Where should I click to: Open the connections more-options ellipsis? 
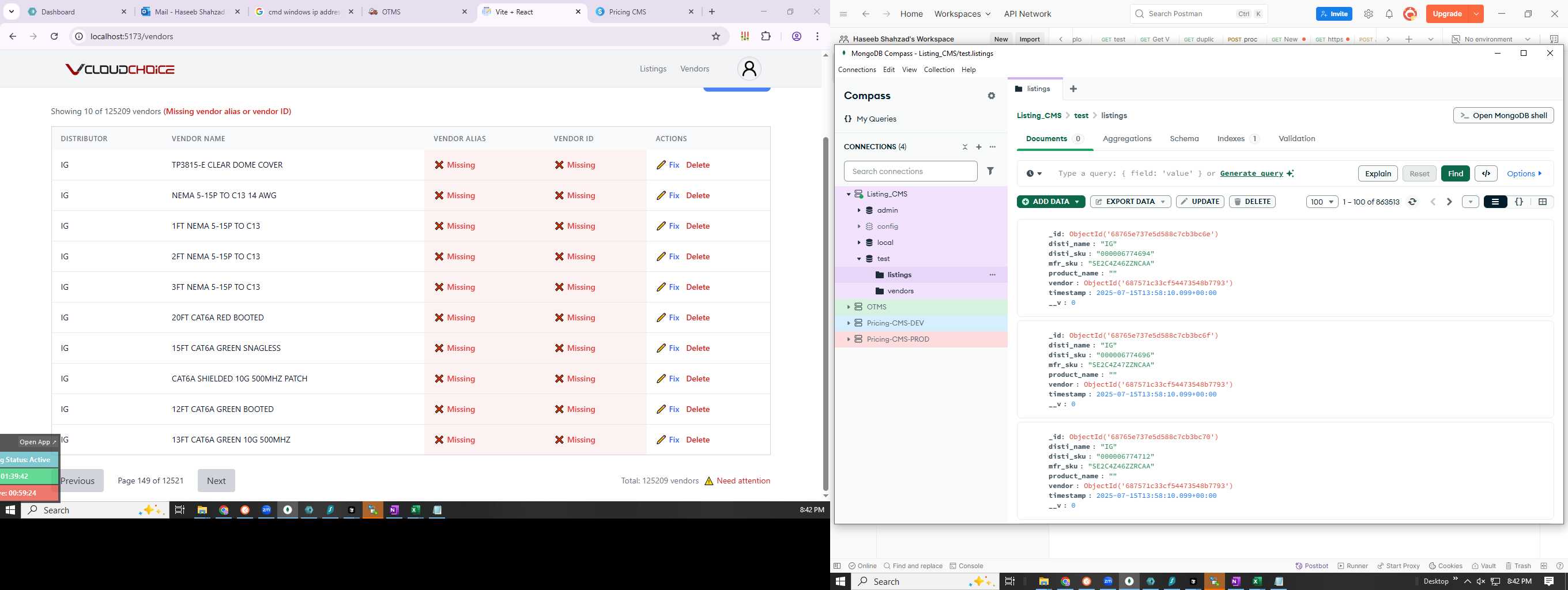(x=993, y=147)
